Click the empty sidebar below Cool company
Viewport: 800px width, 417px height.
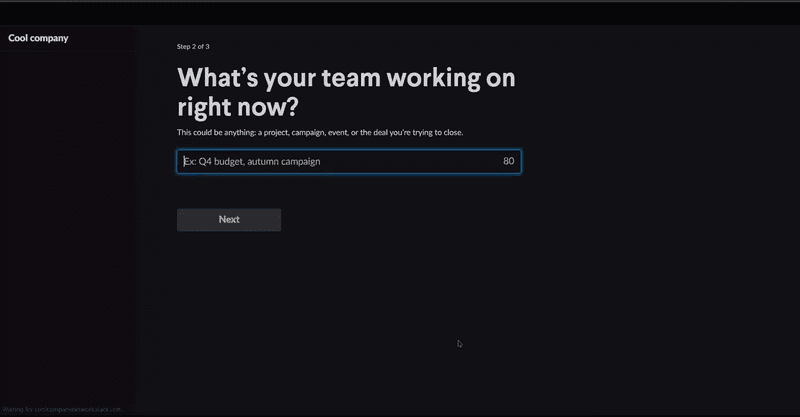click(67, 220)
